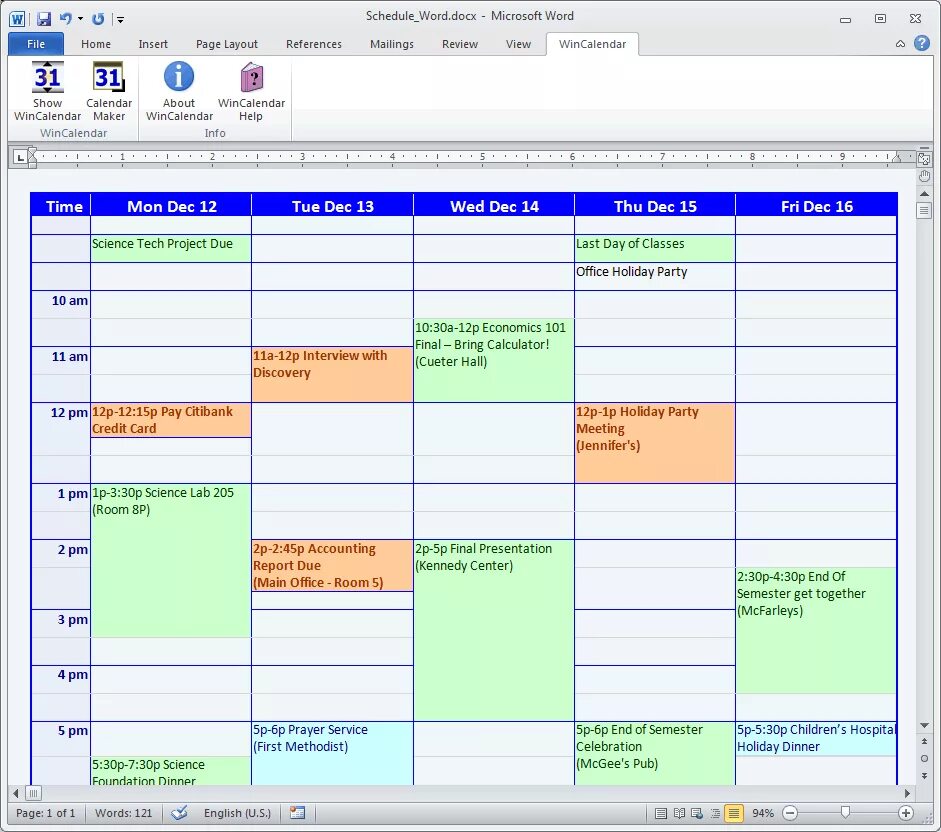Click '2p-5p Final Presentation' cell
The width and height of the screenshot is (941, 832).
[x=493, y=630]
